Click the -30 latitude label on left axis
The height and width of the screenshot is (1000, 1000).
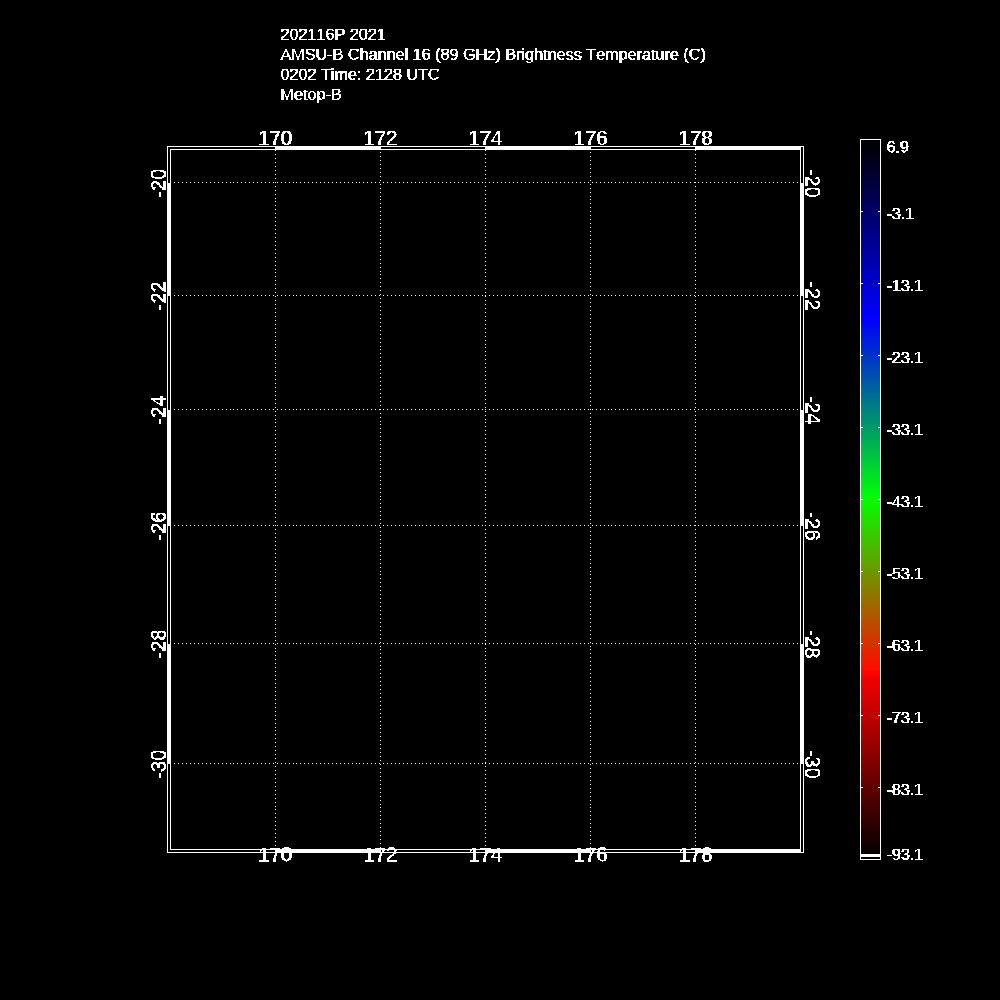158,763
